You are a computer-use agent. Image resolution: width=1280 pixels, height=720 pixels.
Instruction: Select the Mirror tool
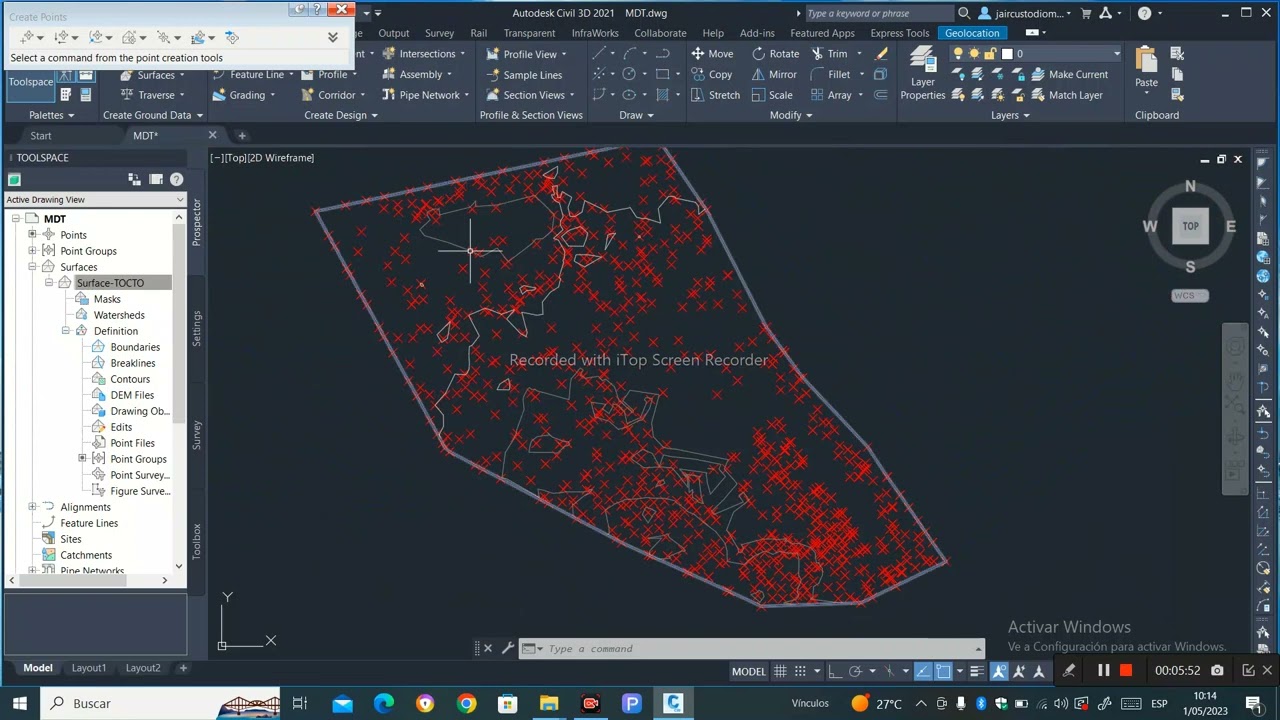[x=774, y=74]
